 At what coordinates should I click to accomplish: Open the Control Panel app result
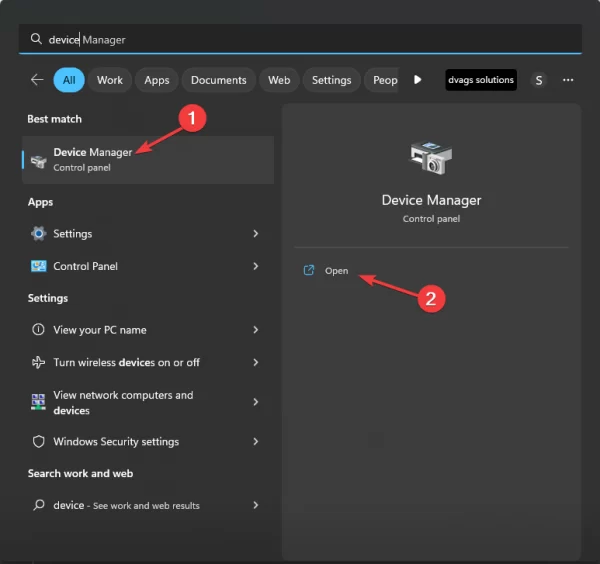[148, 266]
